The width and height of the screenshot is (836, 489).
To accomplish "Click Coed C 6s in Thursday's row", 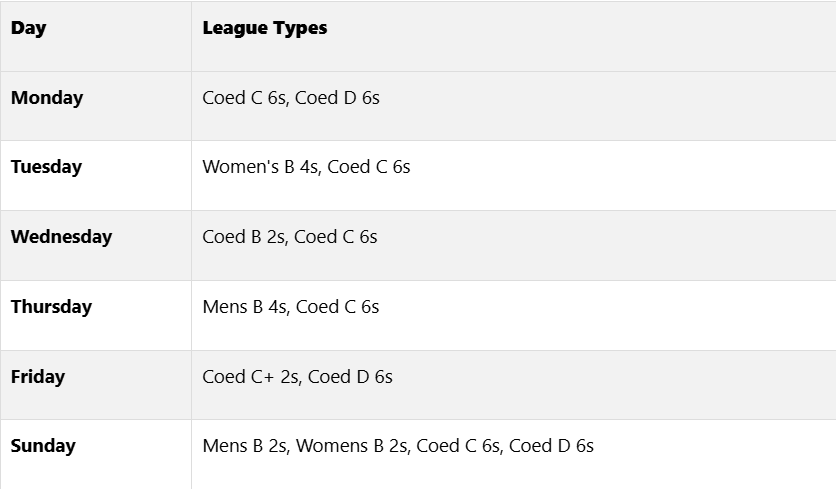I will 338,307.
